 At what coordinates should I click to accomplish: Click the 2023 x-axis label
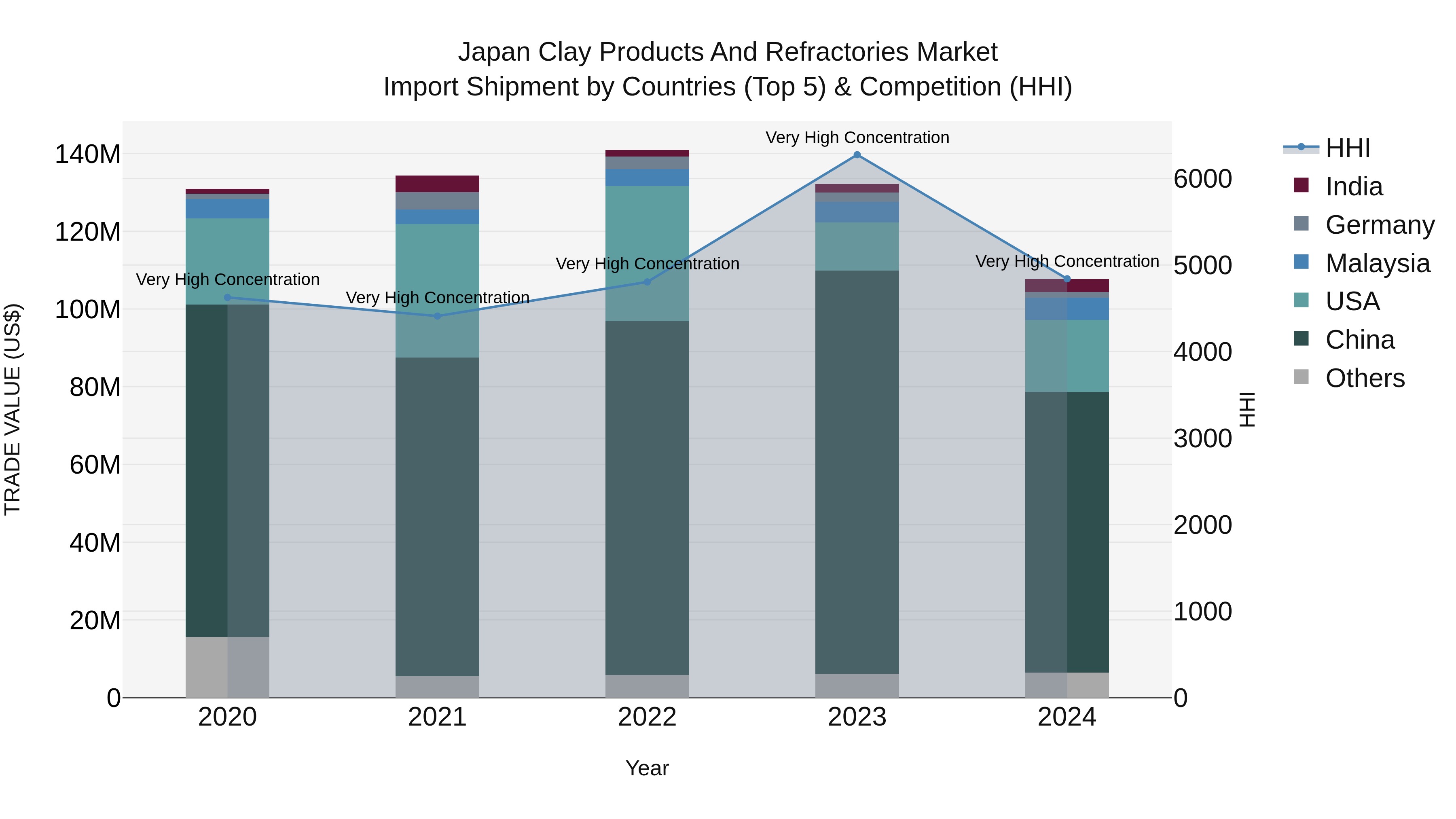(x=857, y=717)
